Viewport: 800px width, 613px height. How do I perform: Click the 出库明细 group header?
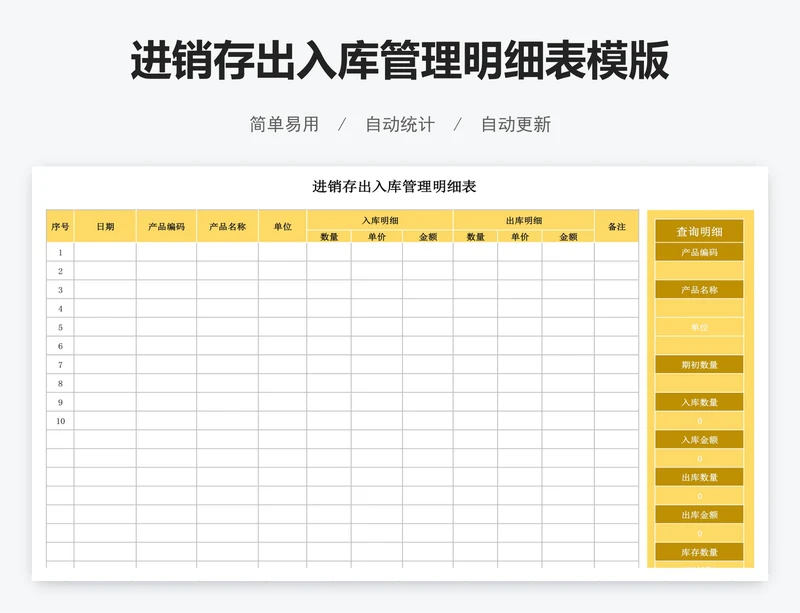pos(524,220)
